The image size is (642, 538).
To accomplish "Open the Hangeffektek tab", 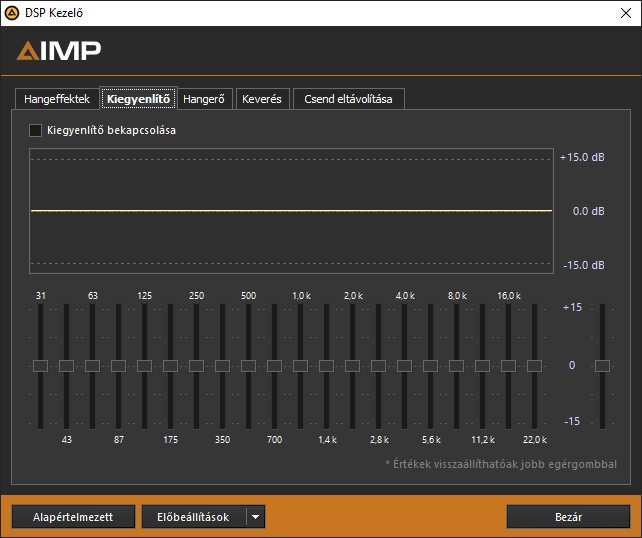I will pos(57,99).
